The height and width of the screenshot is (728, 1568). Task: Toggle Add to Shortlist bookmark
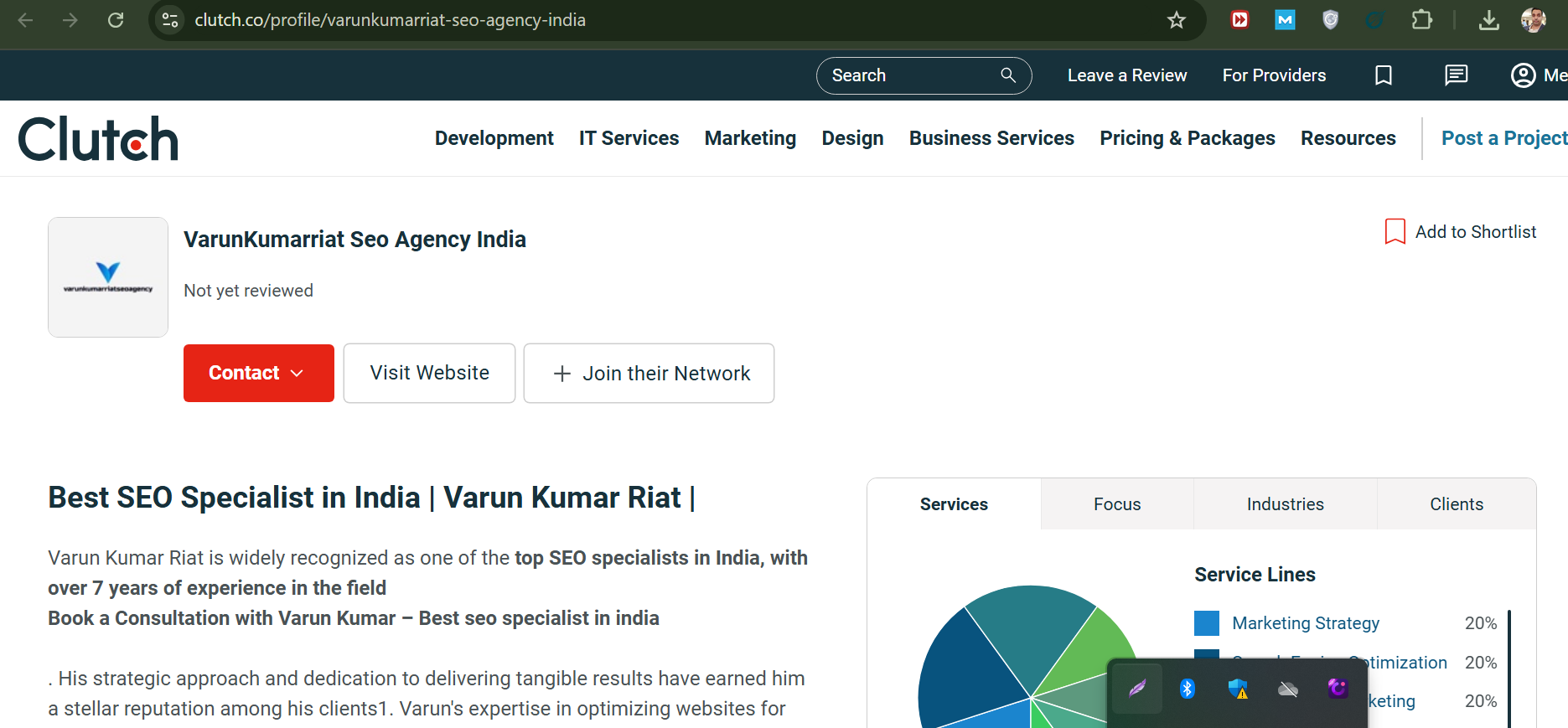[x=1395, y=232]
